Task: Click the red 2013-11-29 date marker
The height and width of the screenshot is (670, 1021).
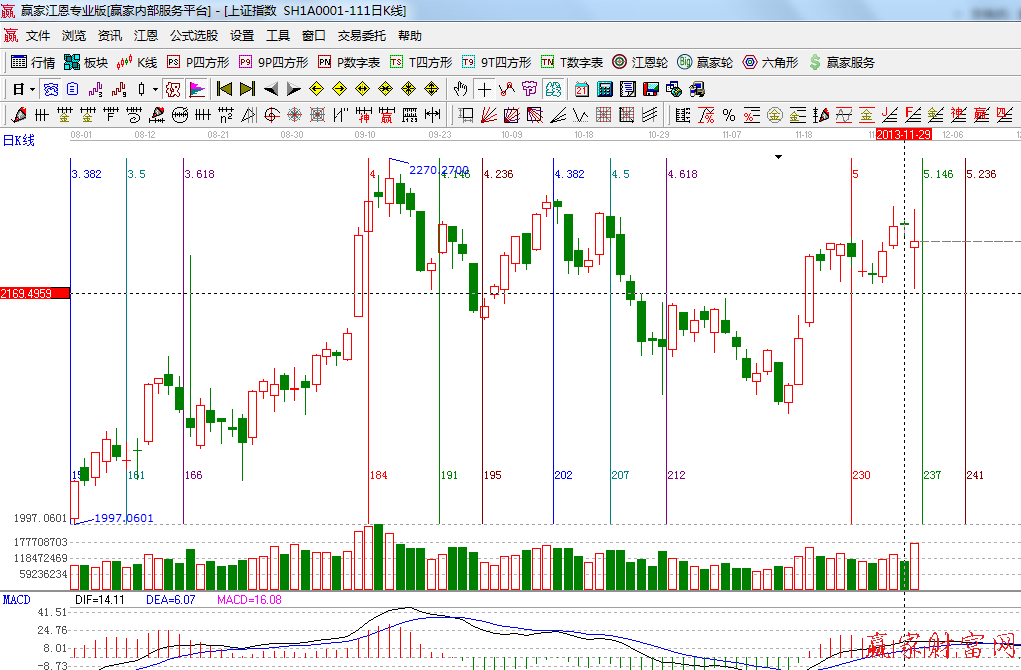Action: [x=904, y=134]
